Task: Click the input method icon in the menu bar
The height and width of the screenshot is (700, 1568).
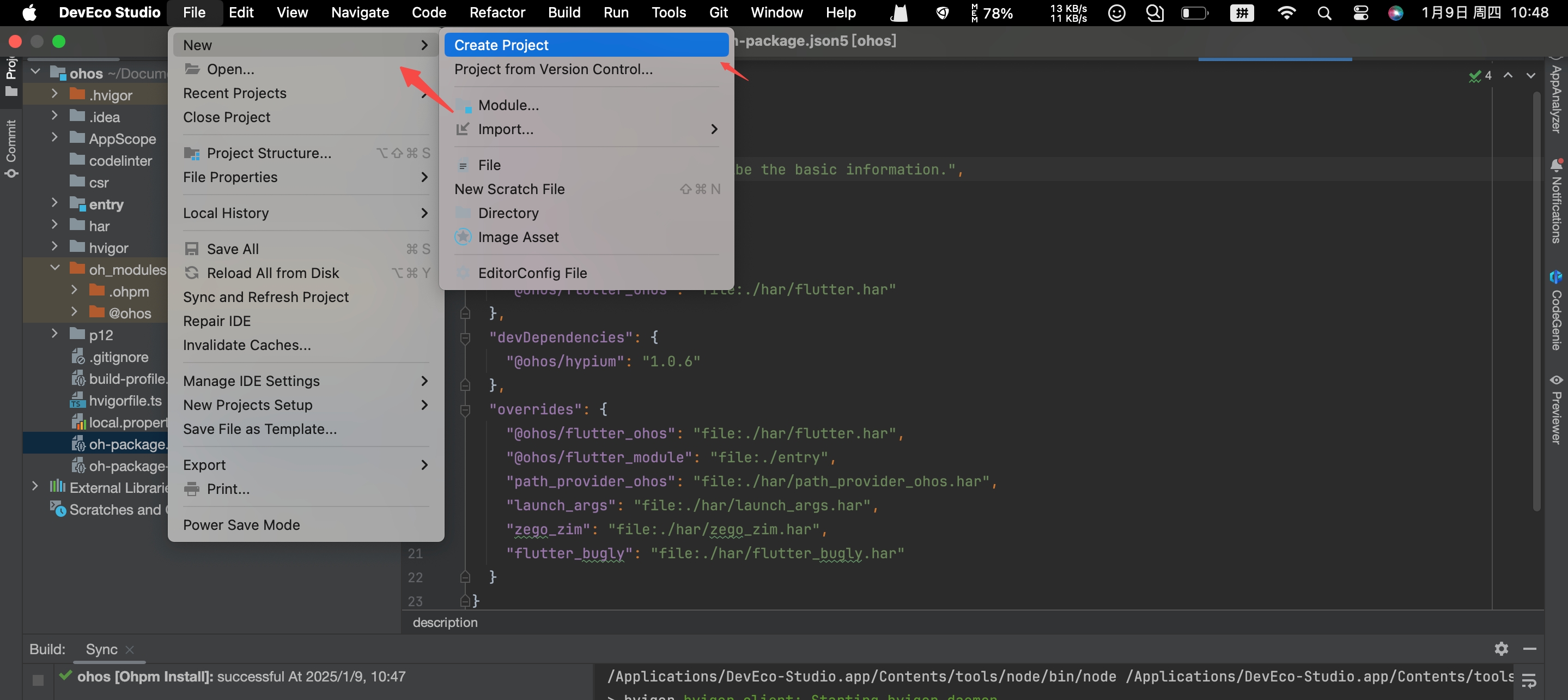Action: pyautogui.click(x=1242, y=13)
